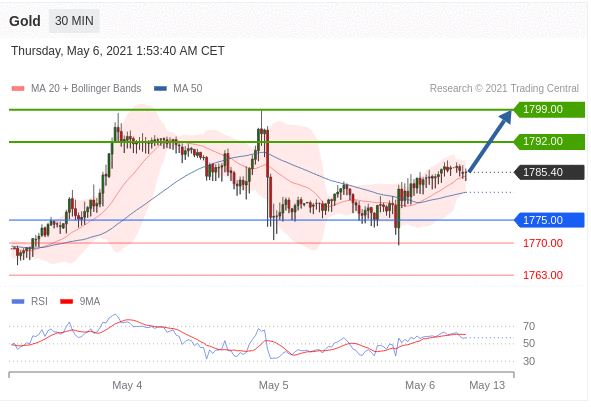The image size is (591, 412).
Task: Click the blue upward forecast arrow
Action: (490, 141)
